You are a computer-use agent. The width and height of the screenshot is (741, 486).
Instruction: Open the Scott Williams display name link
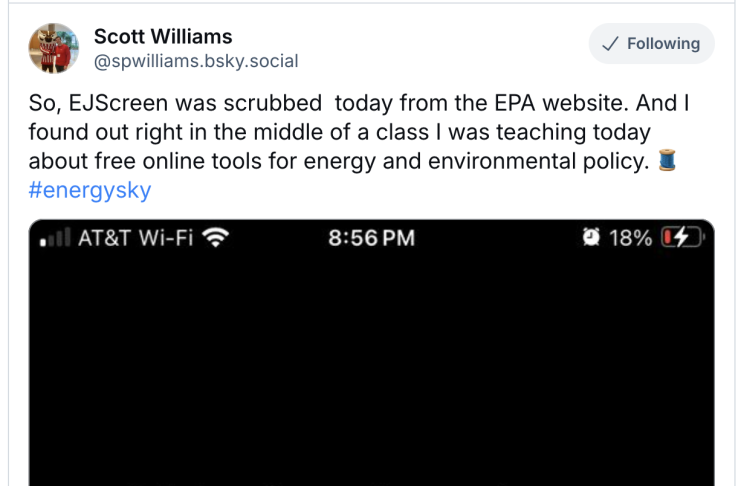click(x=163, y=37)
